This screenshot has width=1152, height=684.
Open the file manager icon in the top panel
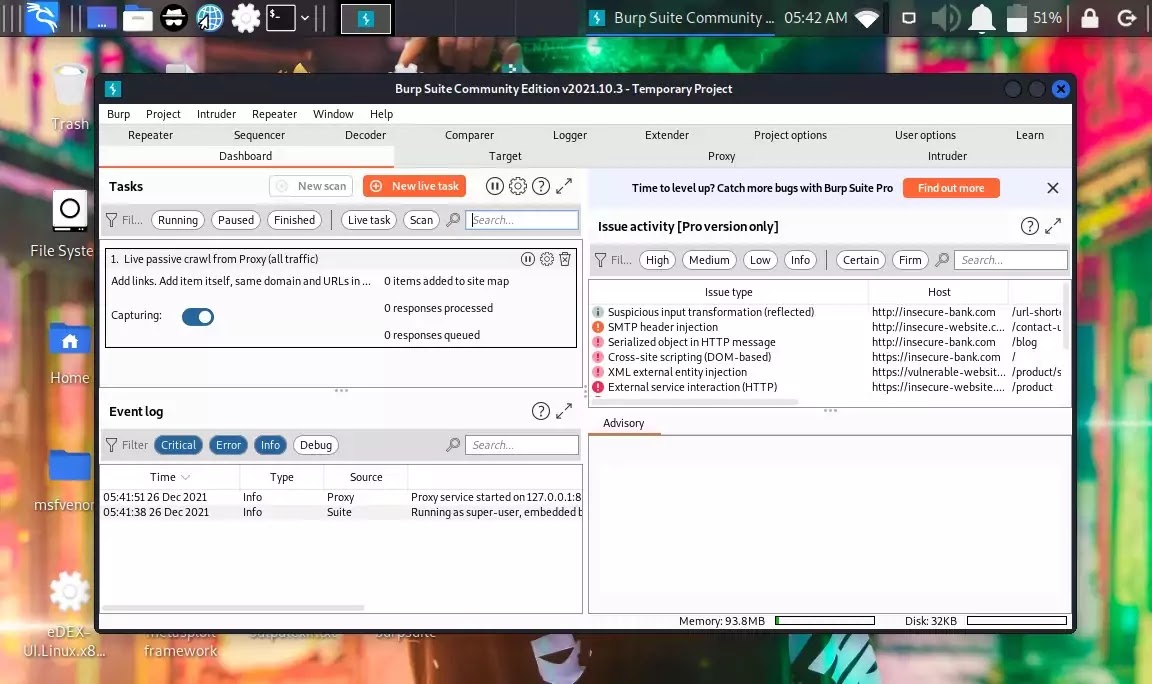[x=137, y=18]
